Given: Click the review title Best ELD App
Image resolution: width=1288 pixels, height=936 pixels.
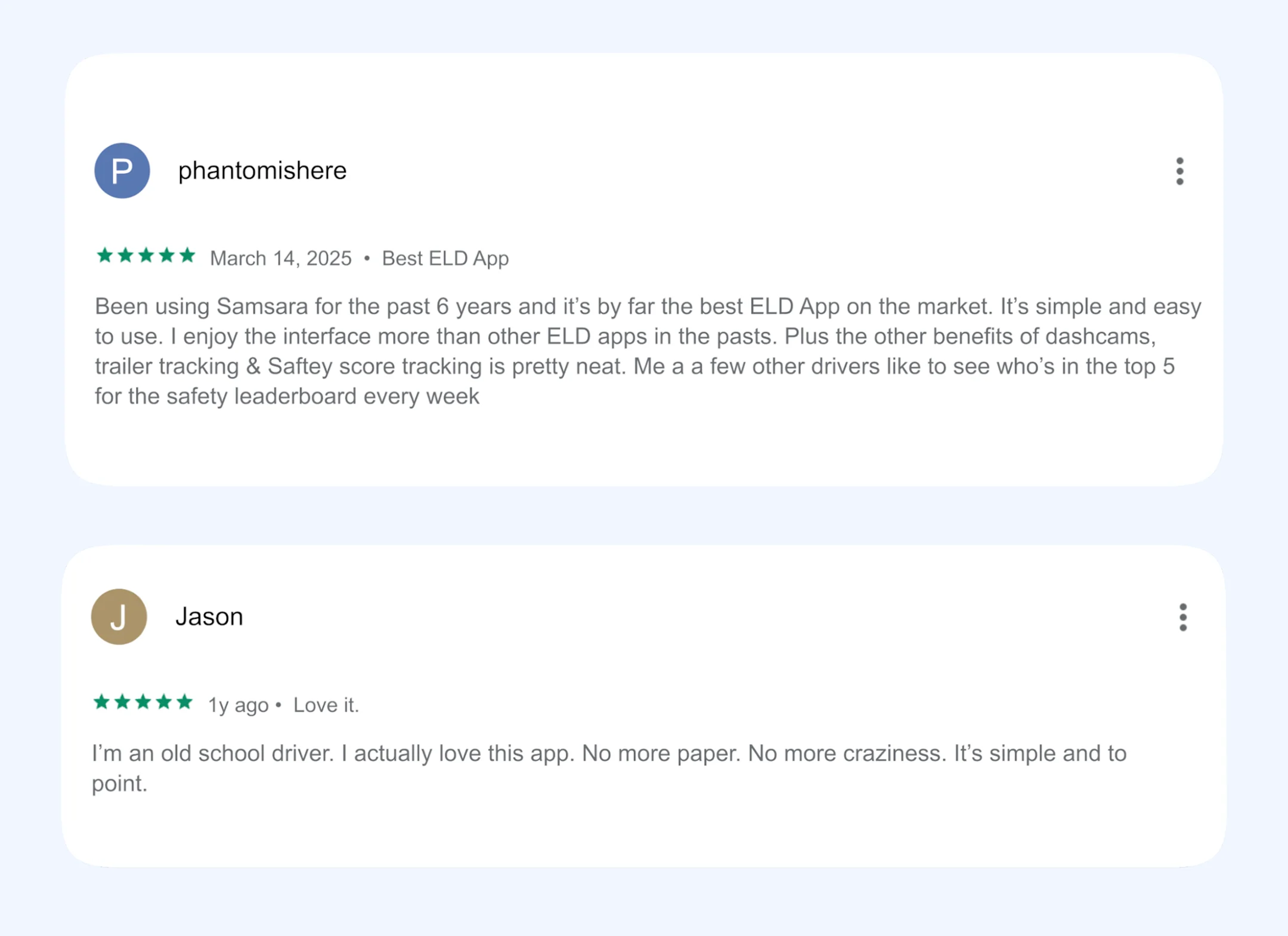Looking at the screenshot, I should point(444,258).
